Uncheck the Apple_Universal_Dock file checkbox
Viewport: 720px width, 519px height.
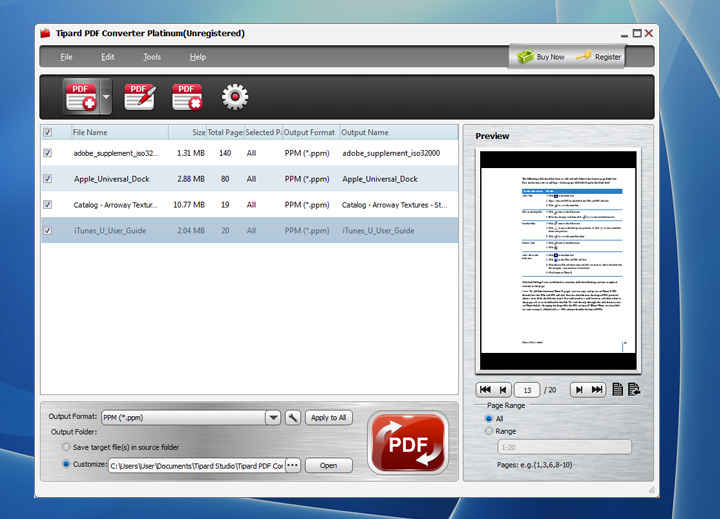coord(48,179)
